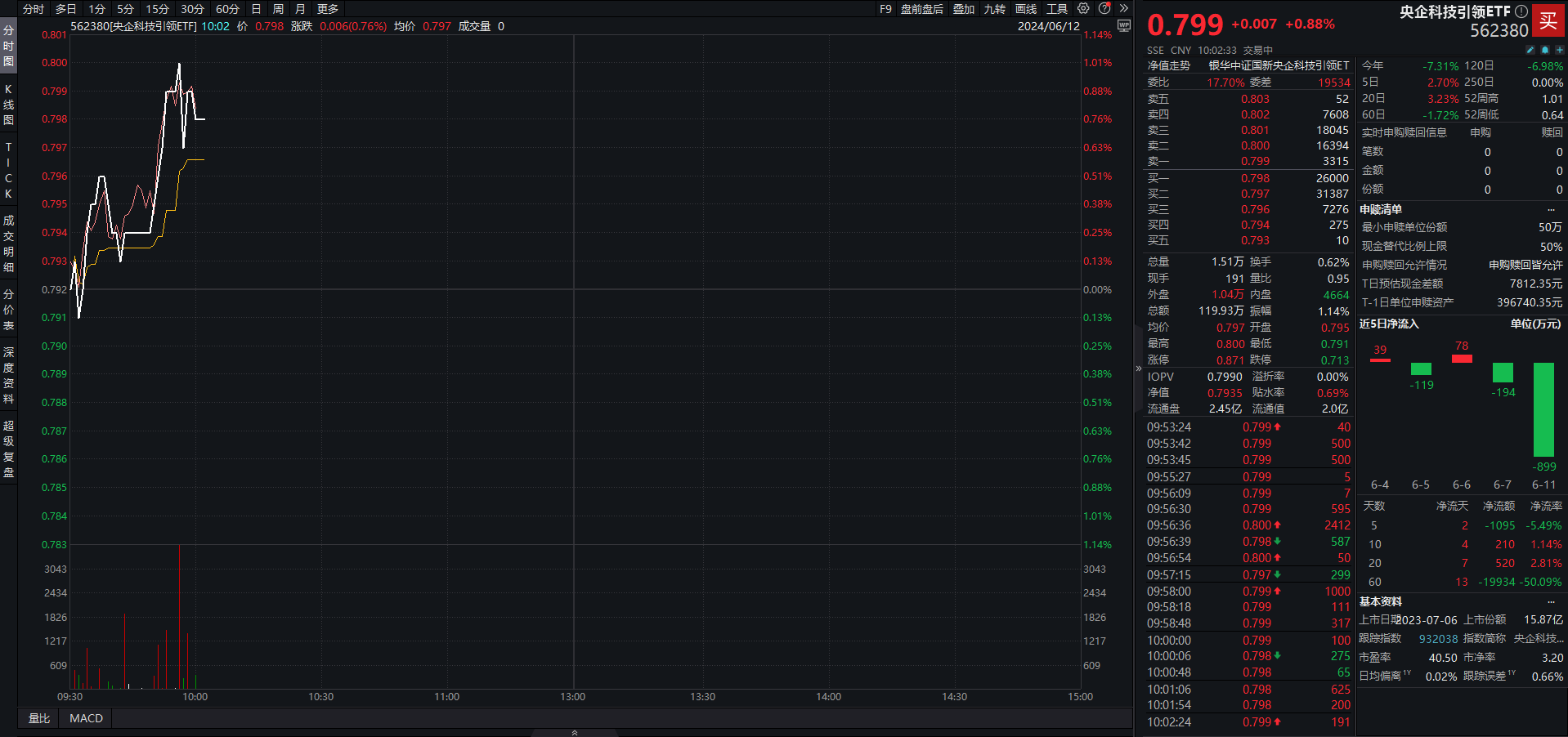Open the 基本资料 more options ellipsis
Image resolution: width=1568 pixels, height=737 pixels.
pyautogui.click(x=1551, y=602)
